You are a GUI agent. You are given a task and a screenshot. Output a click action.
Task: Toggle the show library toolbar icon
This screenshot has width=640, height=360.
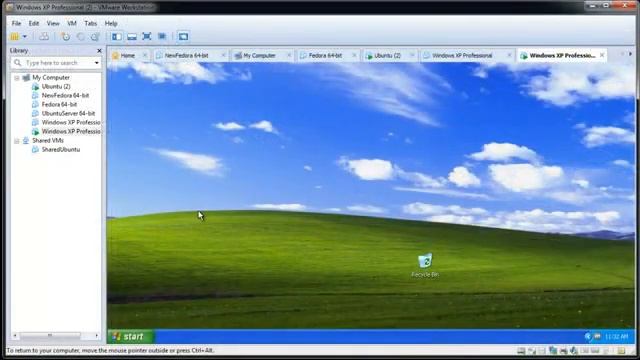click(x=117, y=37)
